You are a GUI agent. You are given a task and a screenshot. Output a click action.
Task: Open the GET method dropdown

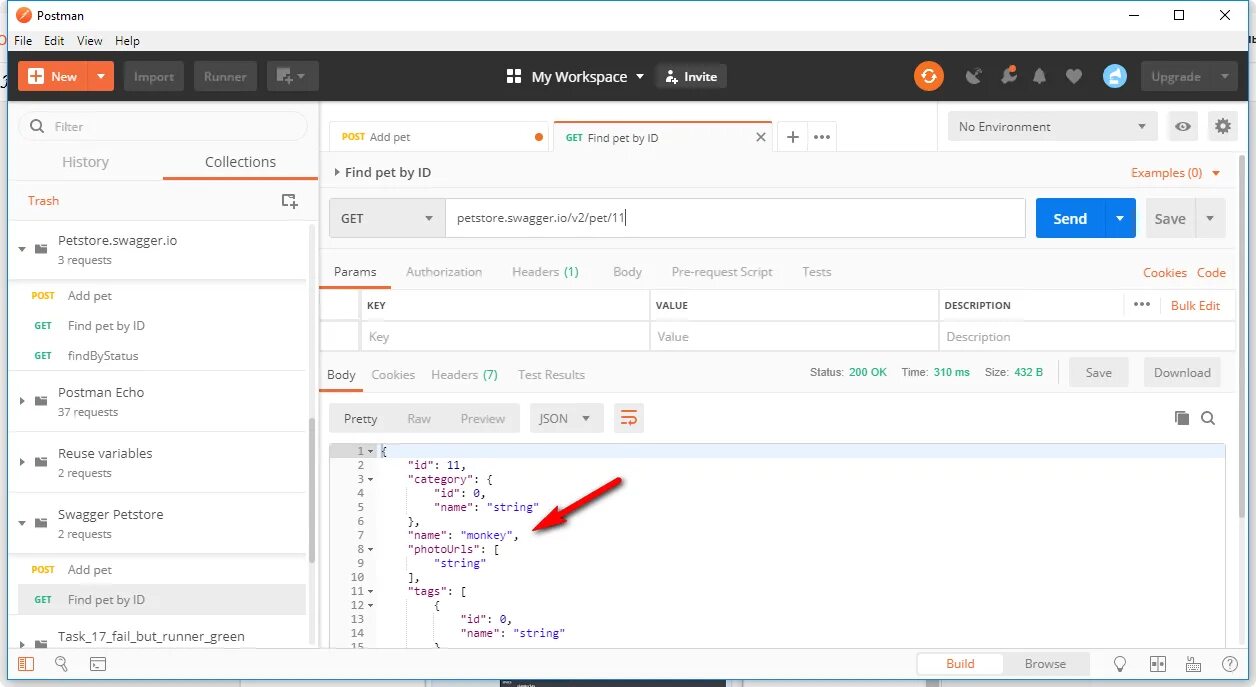point(387,218)
